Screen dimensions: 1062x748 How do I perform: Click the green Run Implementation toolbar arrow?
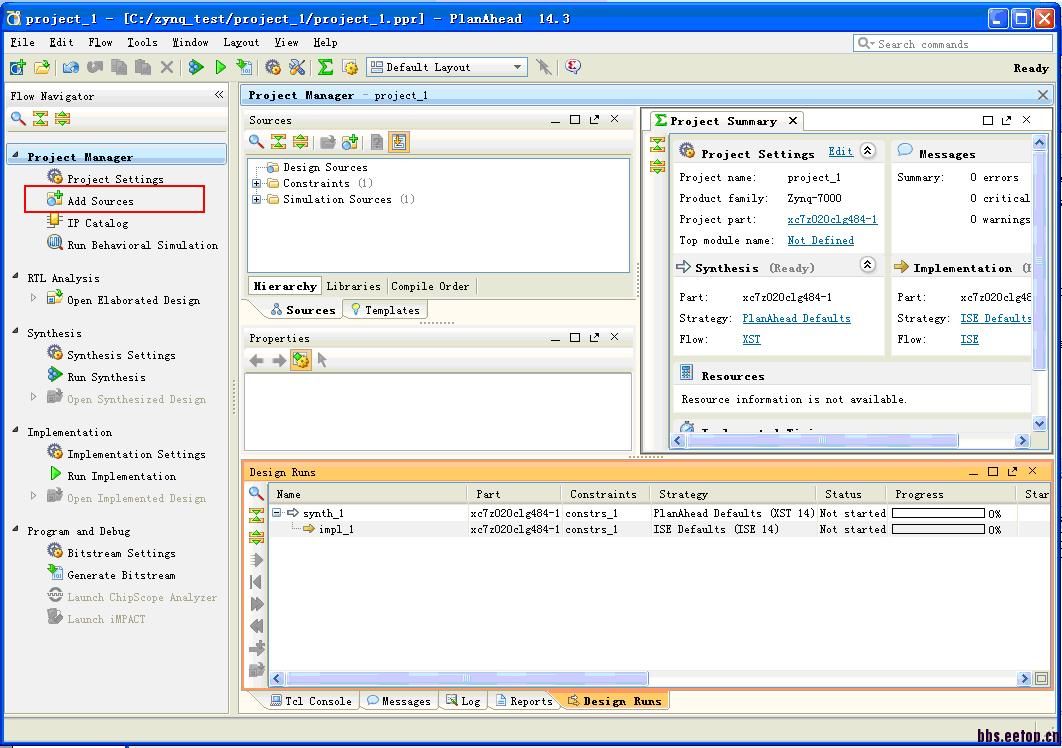coord(221,67)
